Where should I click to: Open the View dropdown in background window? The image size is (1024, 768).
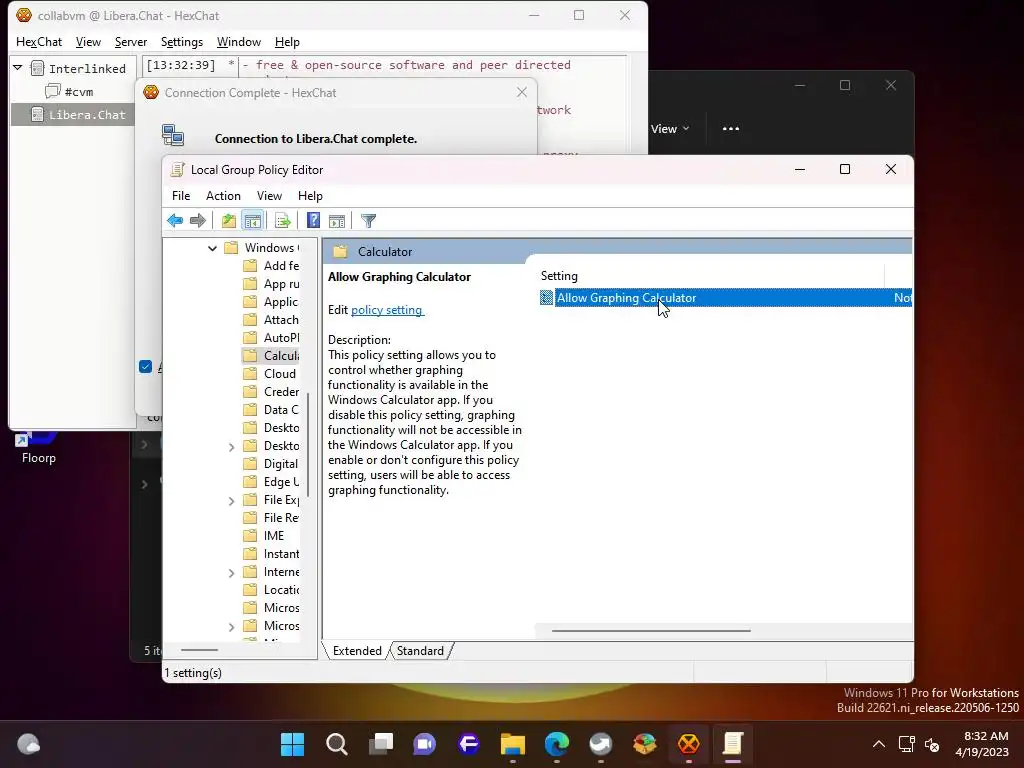click(x=670, y=129)
